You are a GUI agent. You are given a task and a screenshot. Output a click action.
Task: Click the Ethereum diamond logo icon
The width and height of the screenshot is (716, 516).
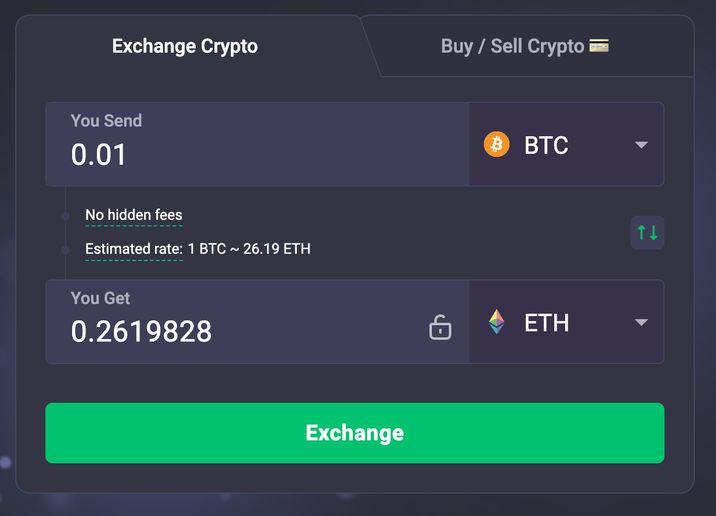click(x=496, y=322)
